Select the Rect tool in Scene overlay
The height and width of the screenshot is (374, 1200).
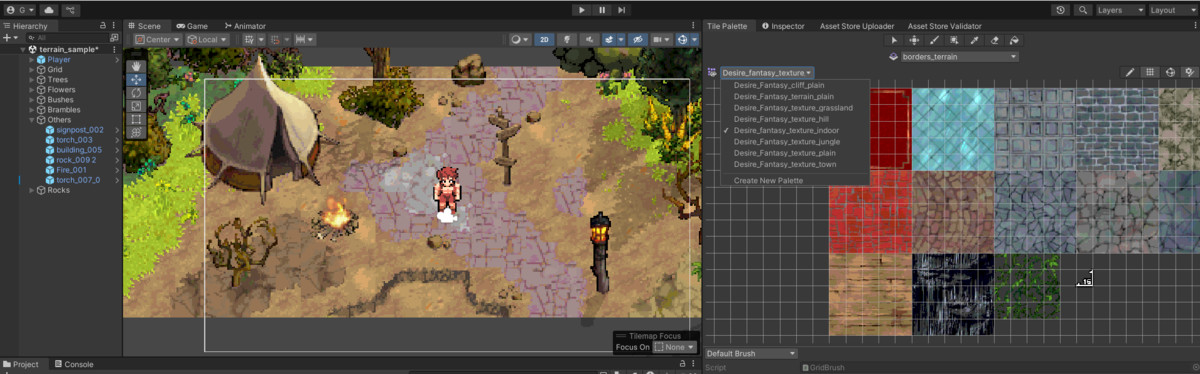(136, 119)
